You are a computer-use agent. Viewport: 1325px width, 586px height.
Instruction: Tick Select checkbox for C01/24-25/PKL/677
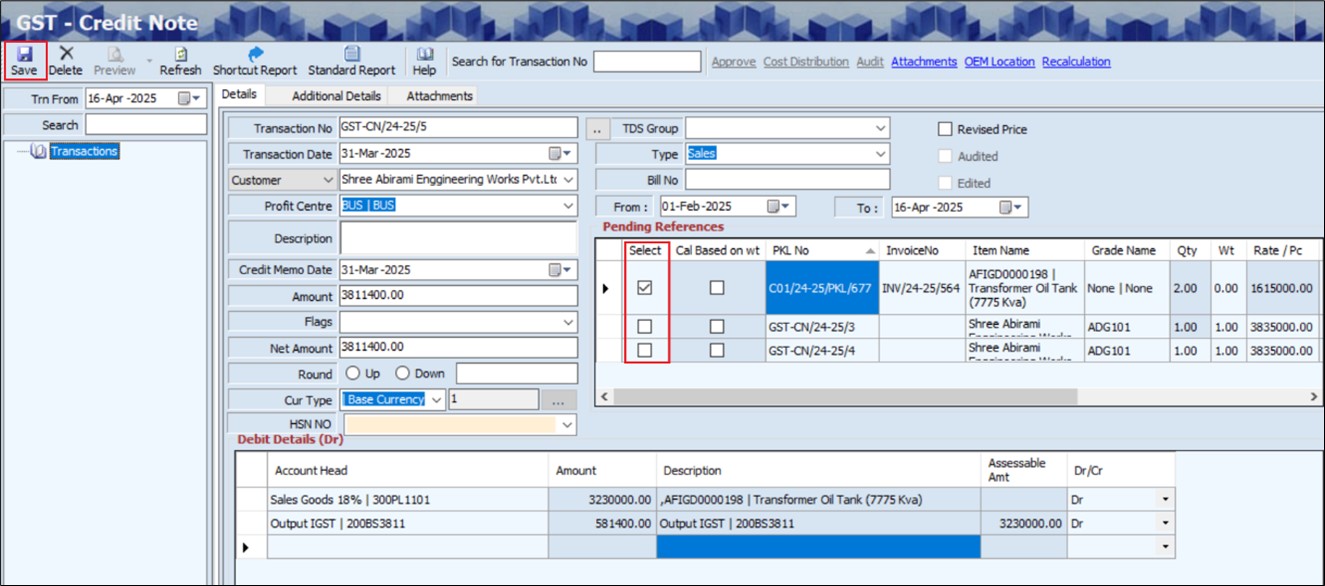click(645, 288)
